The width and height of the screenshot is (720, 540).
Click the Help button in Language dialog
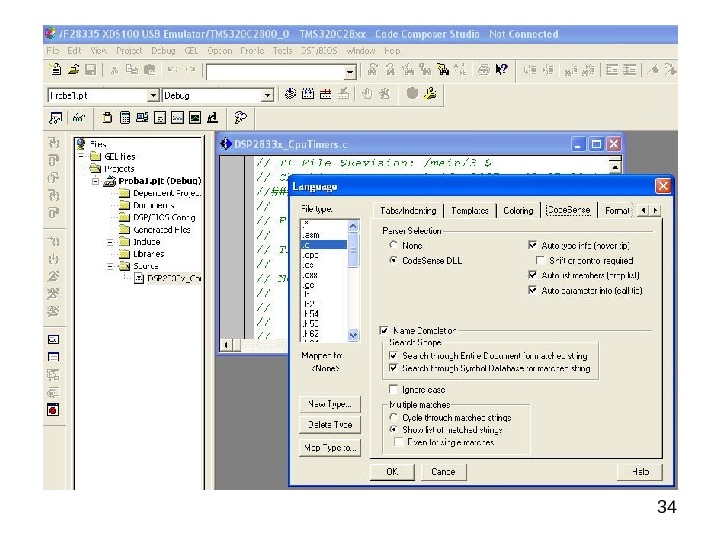pyautogui.click(x=640, y=472)
